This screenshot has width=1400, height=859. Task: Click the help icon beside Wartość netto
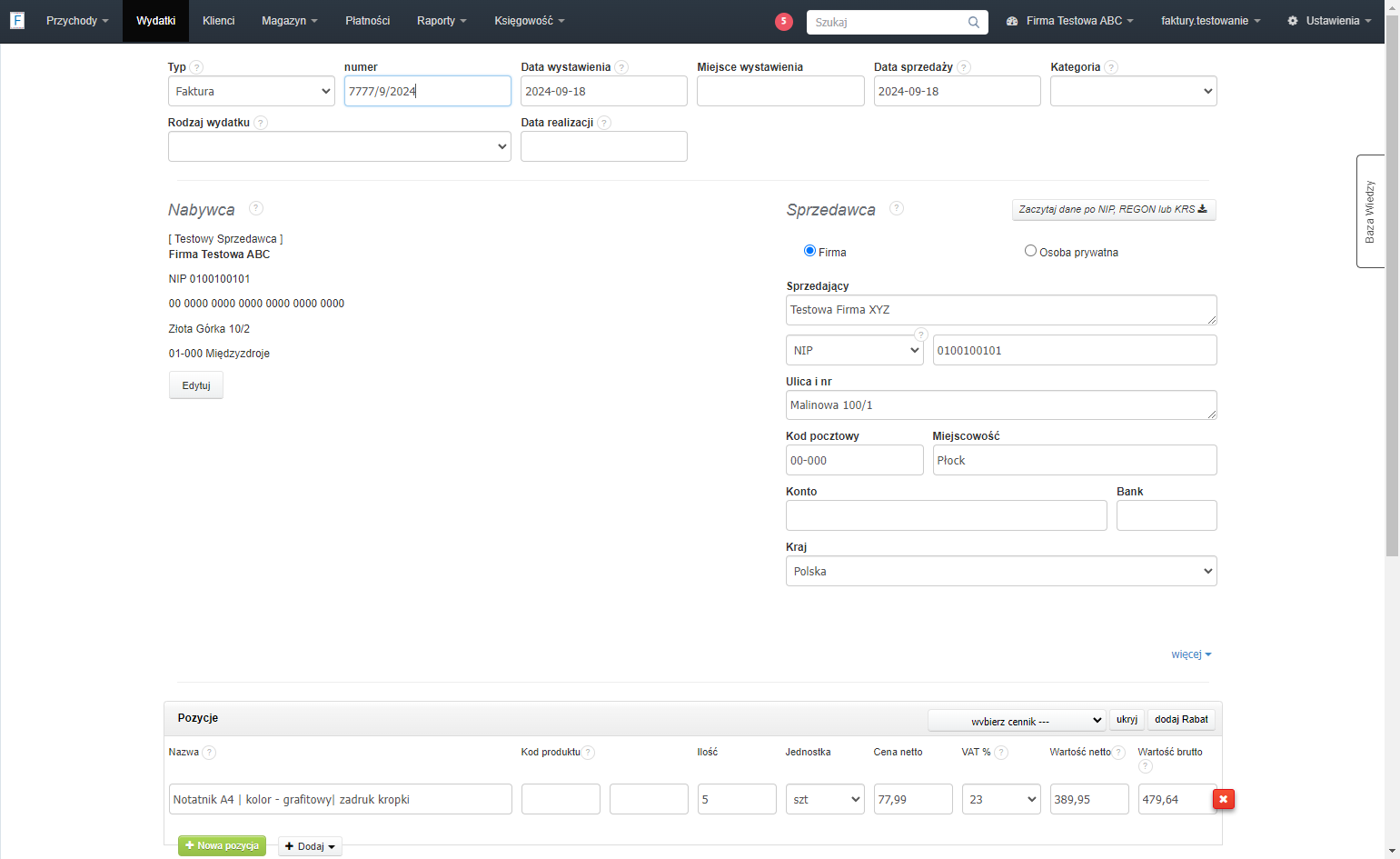pos(1118,753)
